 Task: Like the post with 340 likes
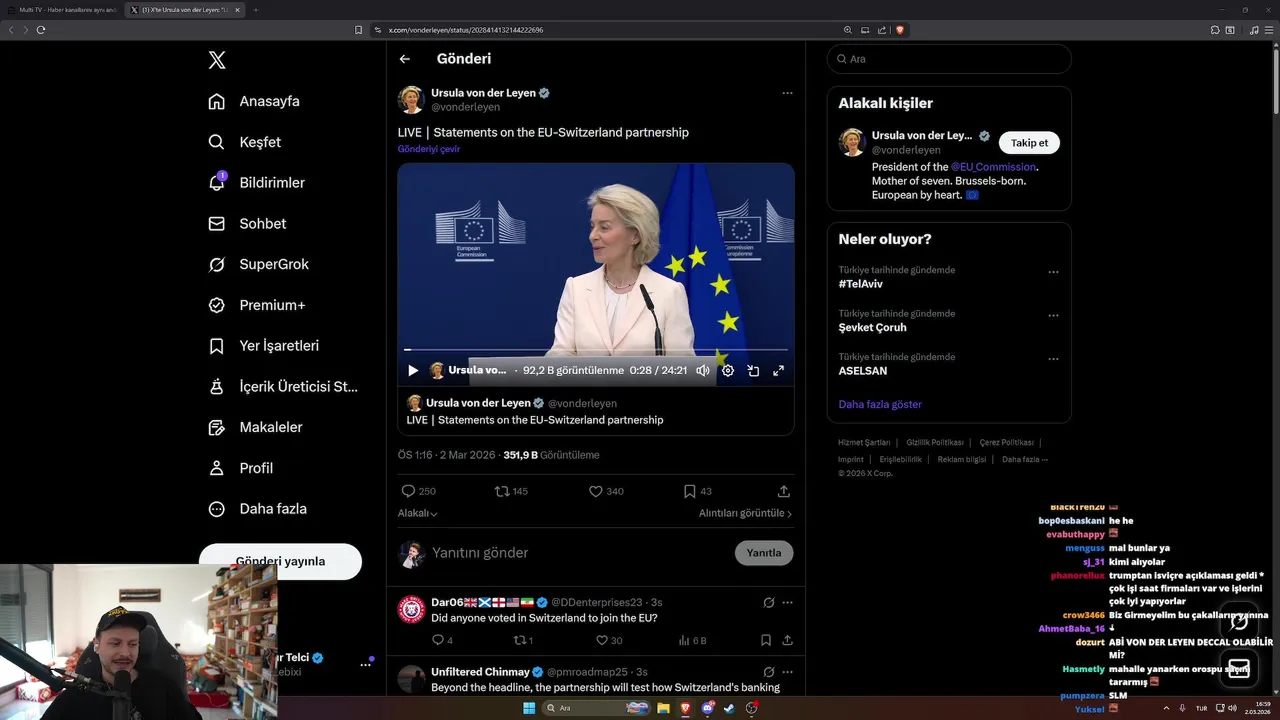pyautogui.click(x=606, y=491)
